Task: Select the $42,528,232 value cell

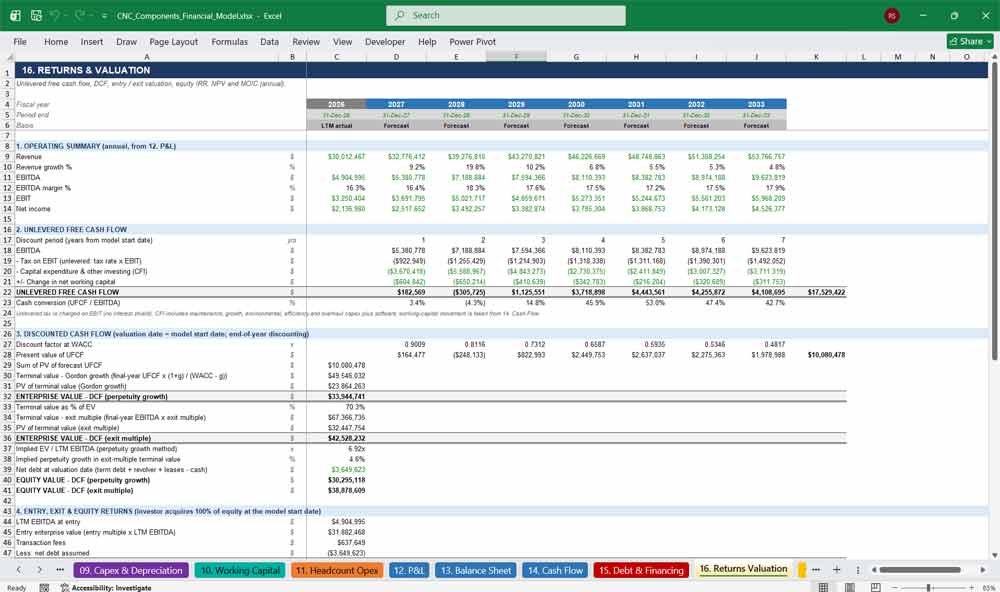Action: (x=336, y=438)
